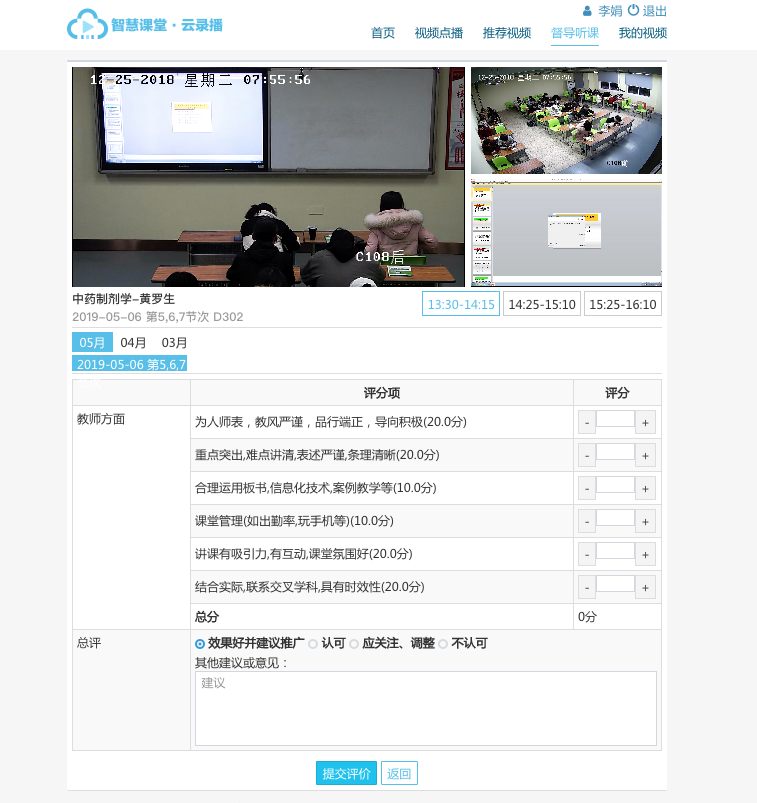757x803 pixels.
Task: Select the 效果好并建议推广 radio option
Action: 200,644
